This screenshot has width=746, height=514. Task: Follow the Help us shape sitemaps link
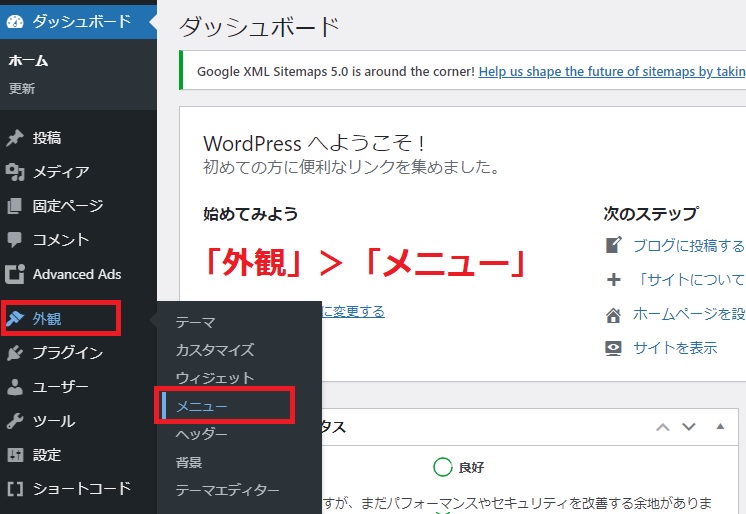(612, 71)
